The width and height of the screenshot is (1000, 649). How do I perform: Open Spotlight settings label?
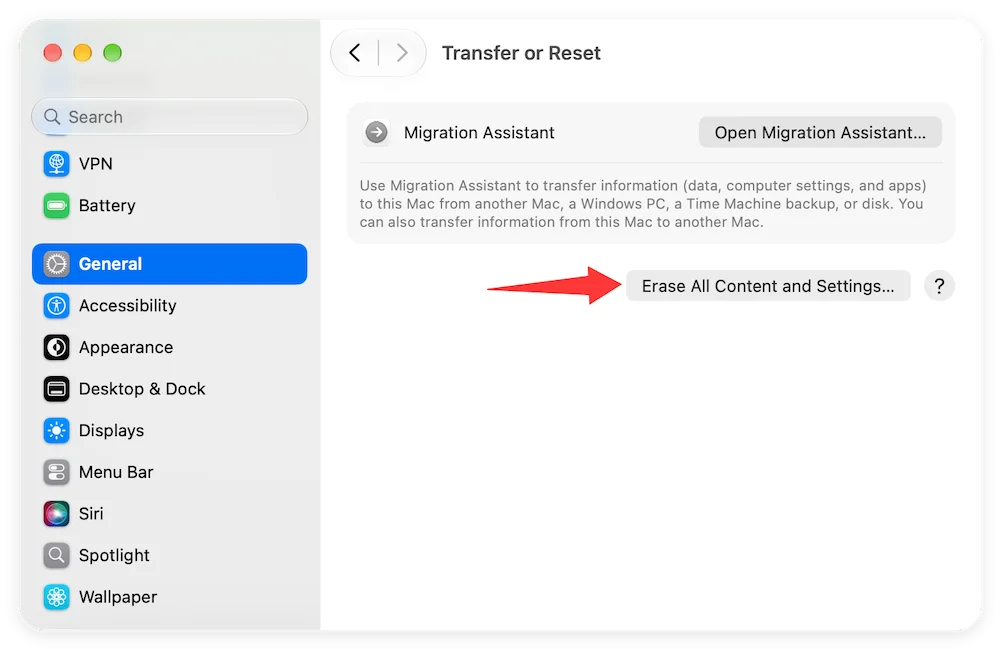point(114,555)
